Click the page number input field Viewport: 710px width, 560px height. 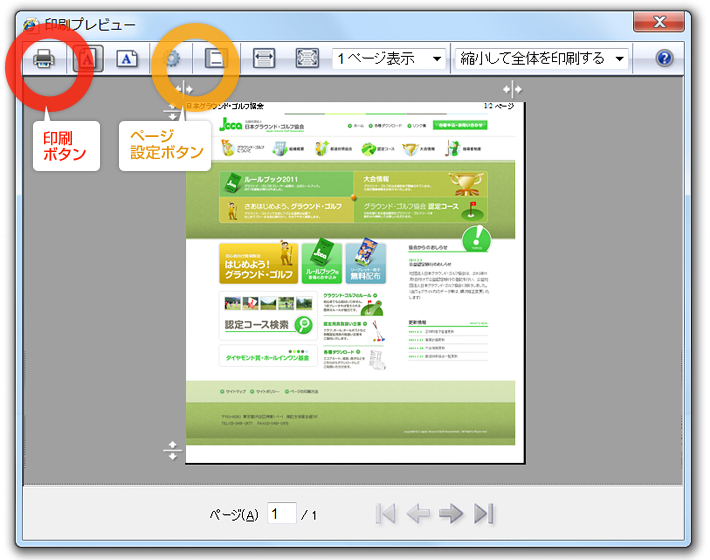click(281, 514)
